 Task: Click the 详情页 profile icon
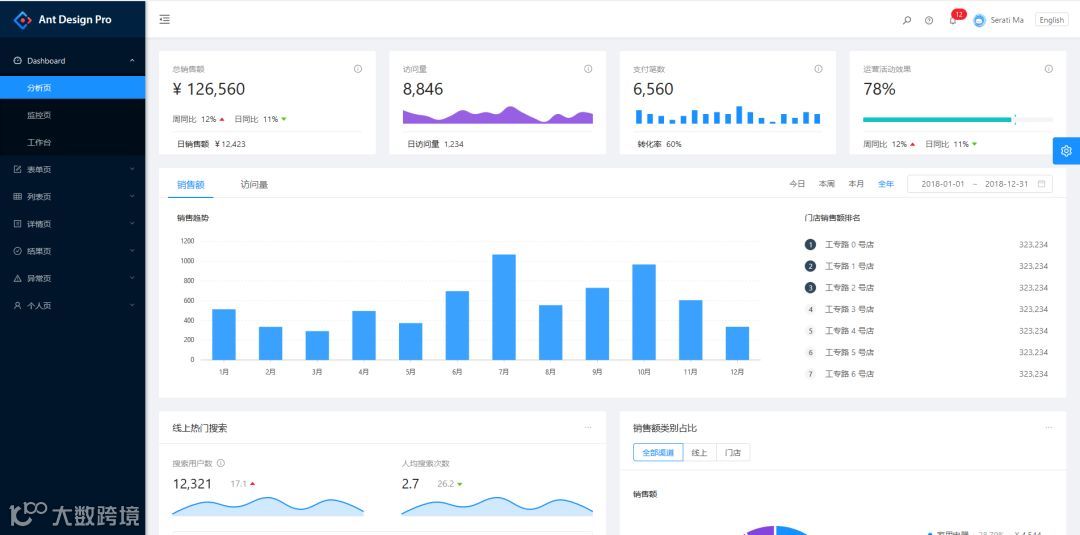pyautogui.click(x=18, y=224)
